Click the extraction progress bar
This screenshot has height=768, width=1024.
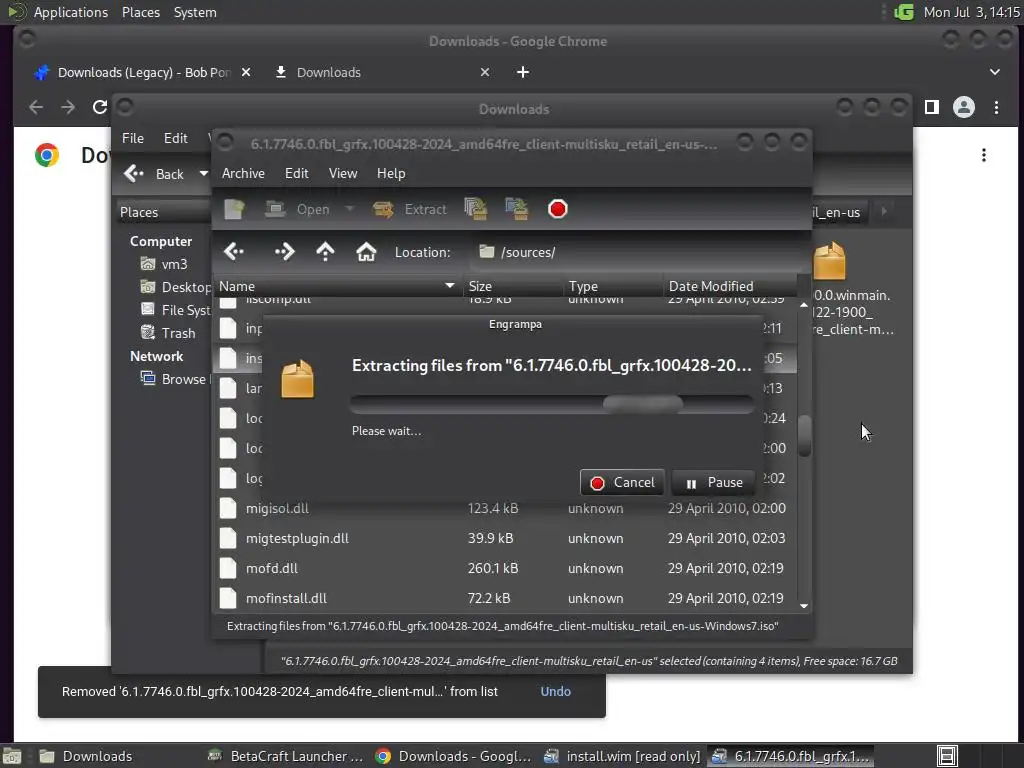[x=552, y=404]
